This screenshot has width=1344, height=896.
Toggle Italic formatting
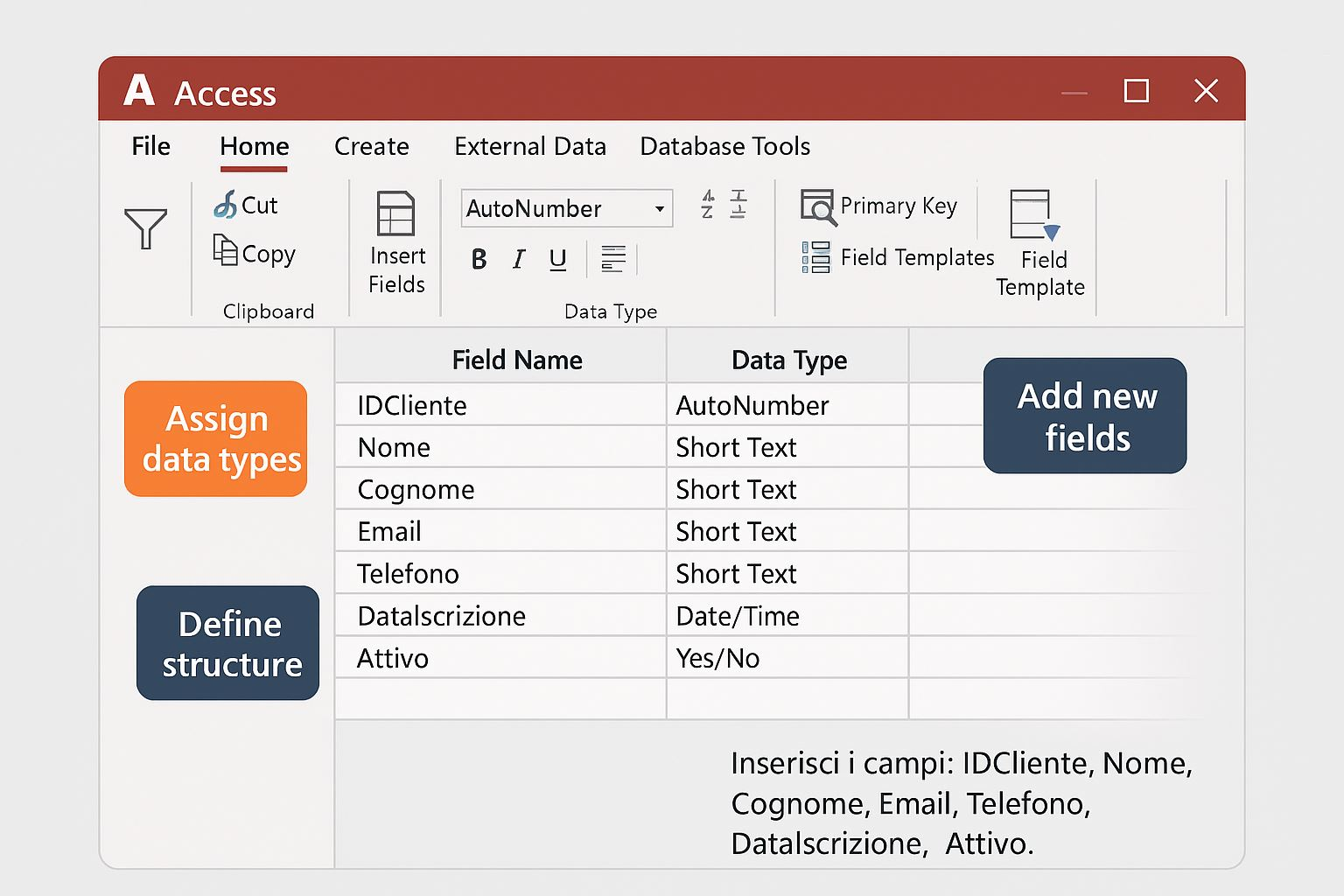519,259
